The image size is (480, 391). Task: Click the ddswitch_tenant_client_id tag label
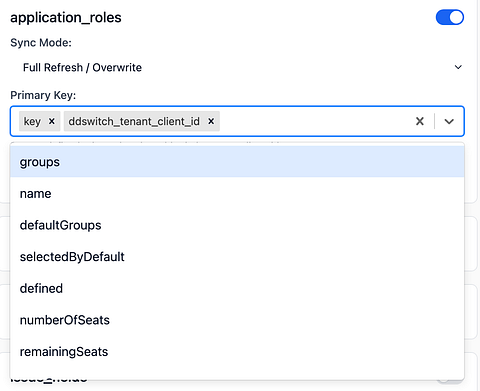134,121
